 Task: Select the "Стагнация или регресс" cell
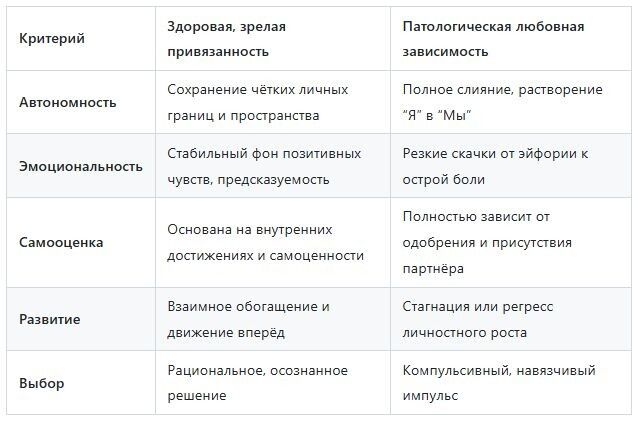(477, 319)
